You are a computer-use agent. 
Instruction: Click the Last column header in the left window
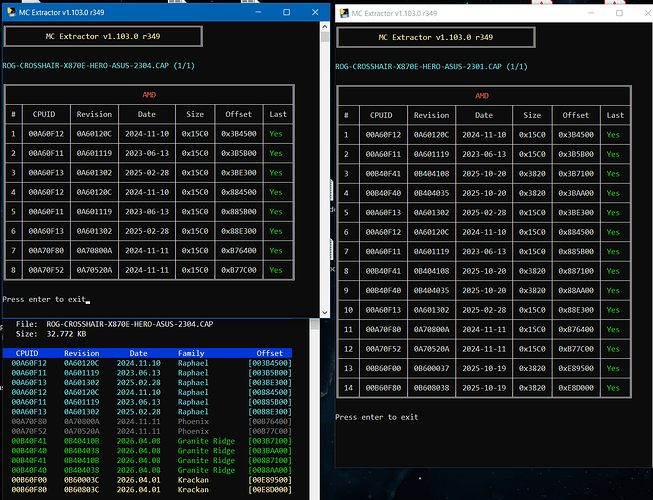tap(278, 114)
